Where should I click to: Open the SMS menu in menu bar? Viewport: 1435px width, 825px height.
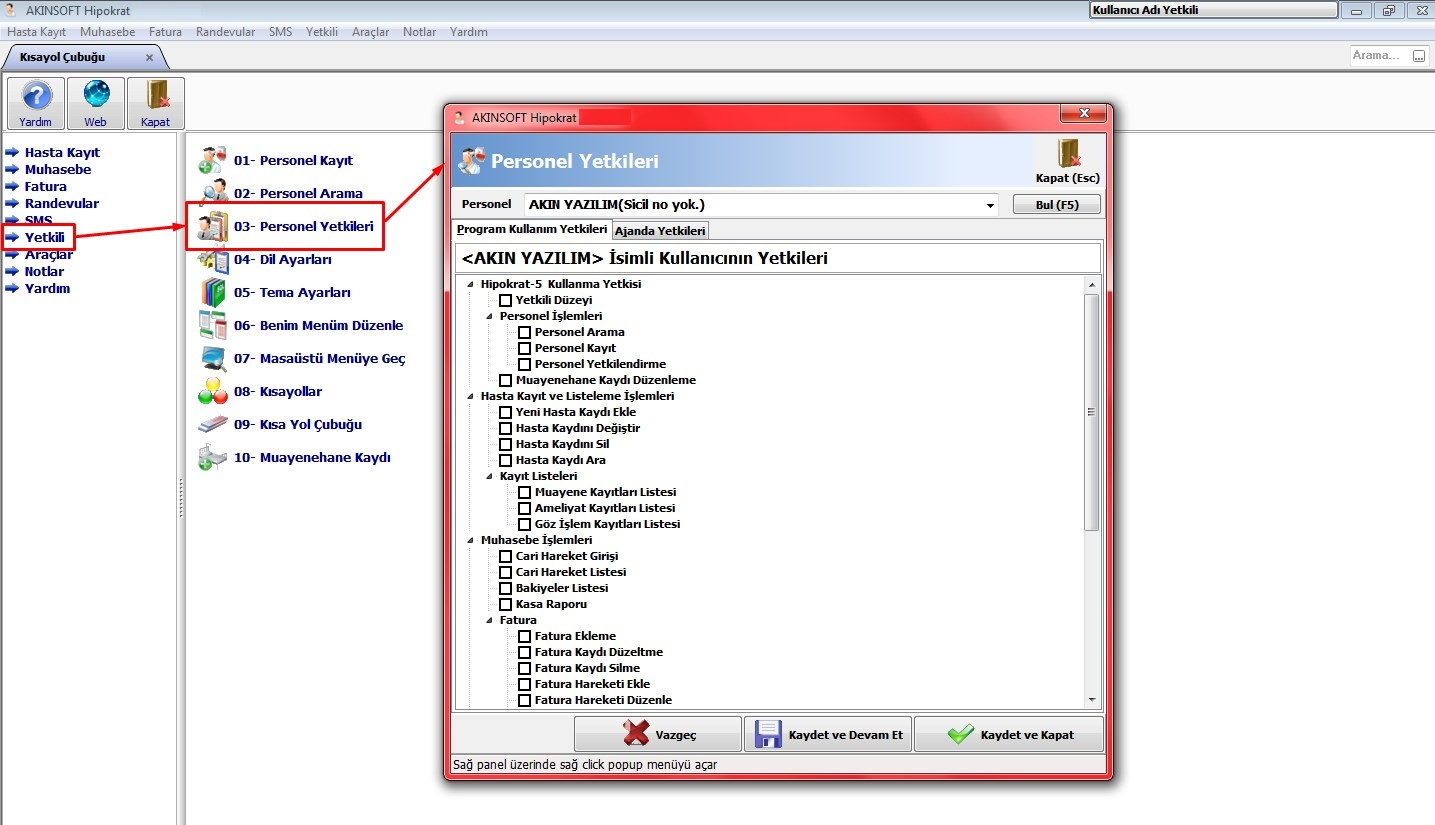(x=281, y=32)
